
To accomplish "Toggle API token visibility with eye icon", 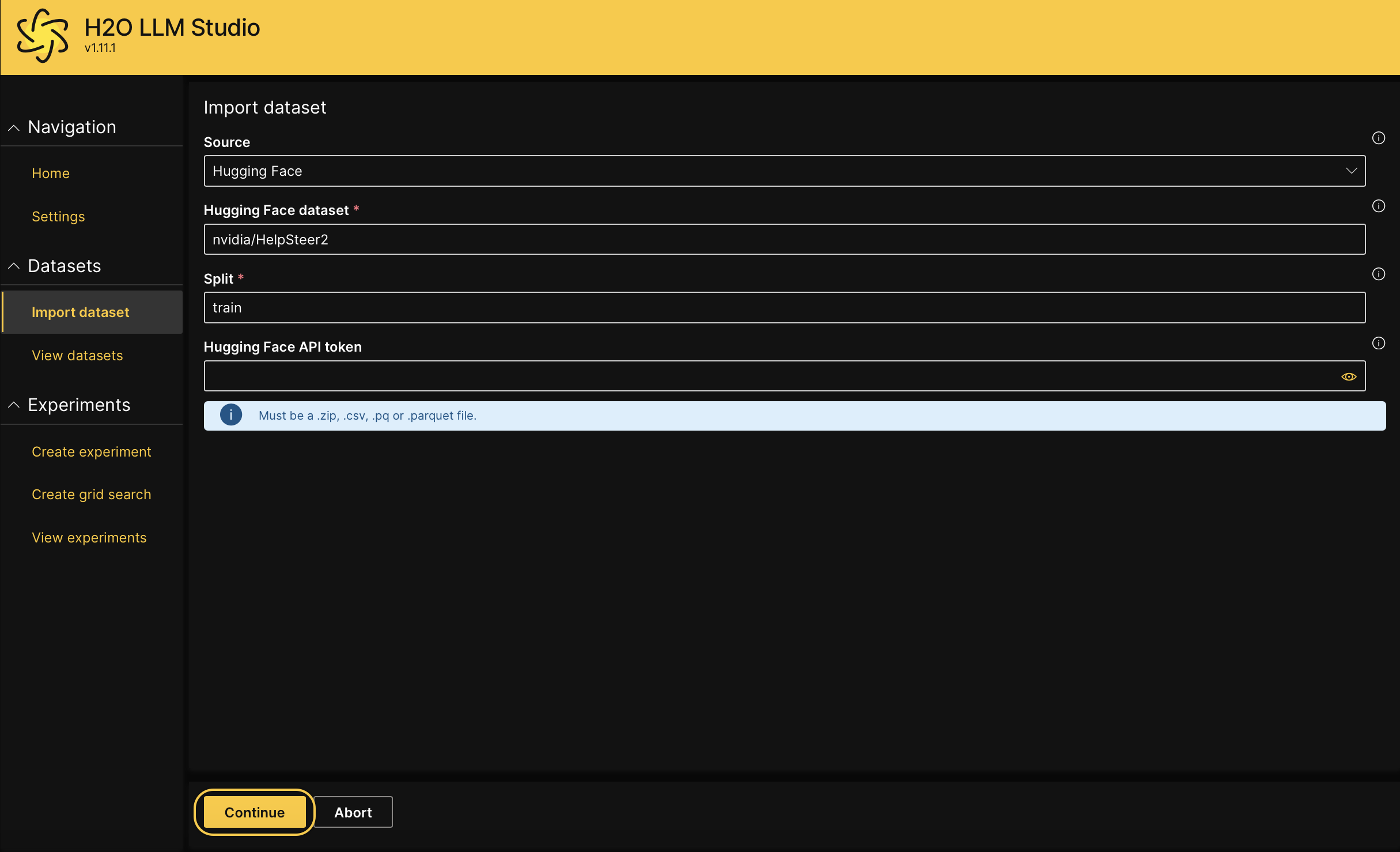I will tap(1349, 377).
